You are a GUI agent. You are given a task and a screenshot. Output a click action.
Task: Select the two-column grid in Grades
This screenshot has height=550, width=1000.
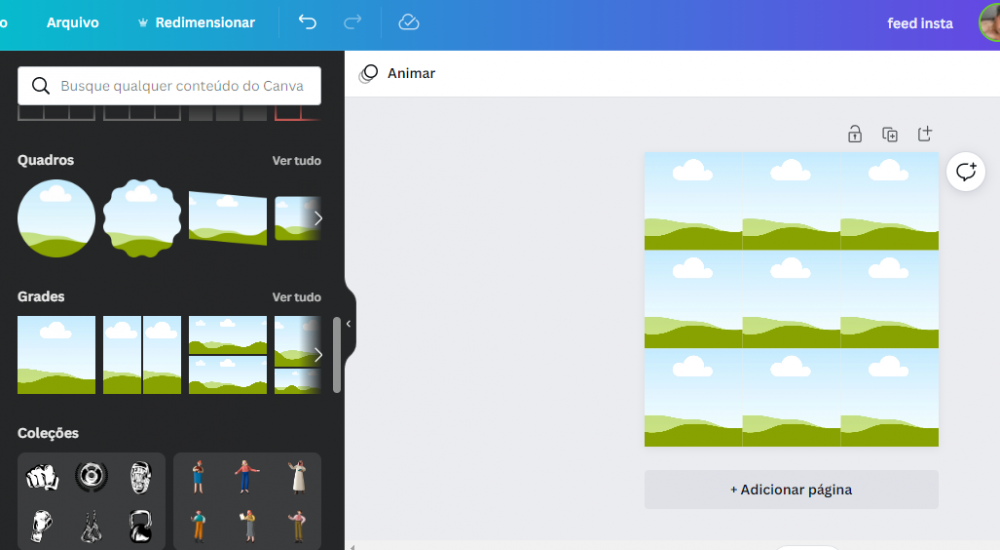click(142, 354)
